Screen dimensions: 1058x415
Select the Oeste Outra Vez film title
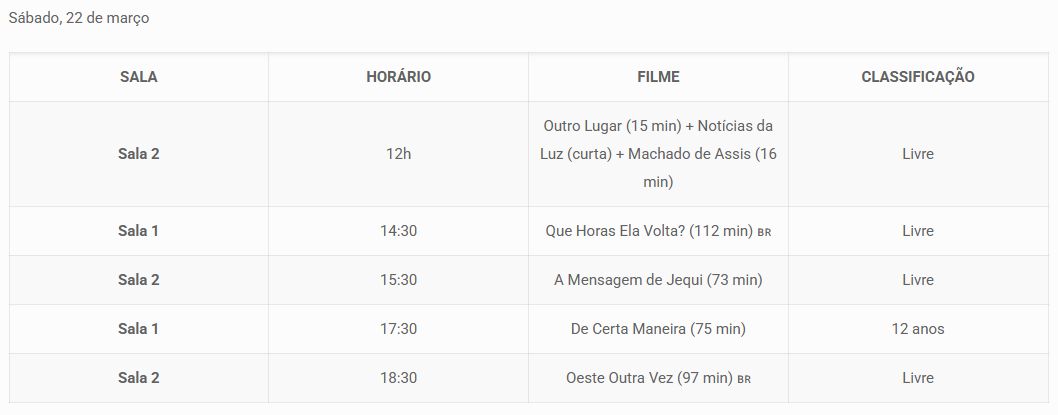(650, 378)
